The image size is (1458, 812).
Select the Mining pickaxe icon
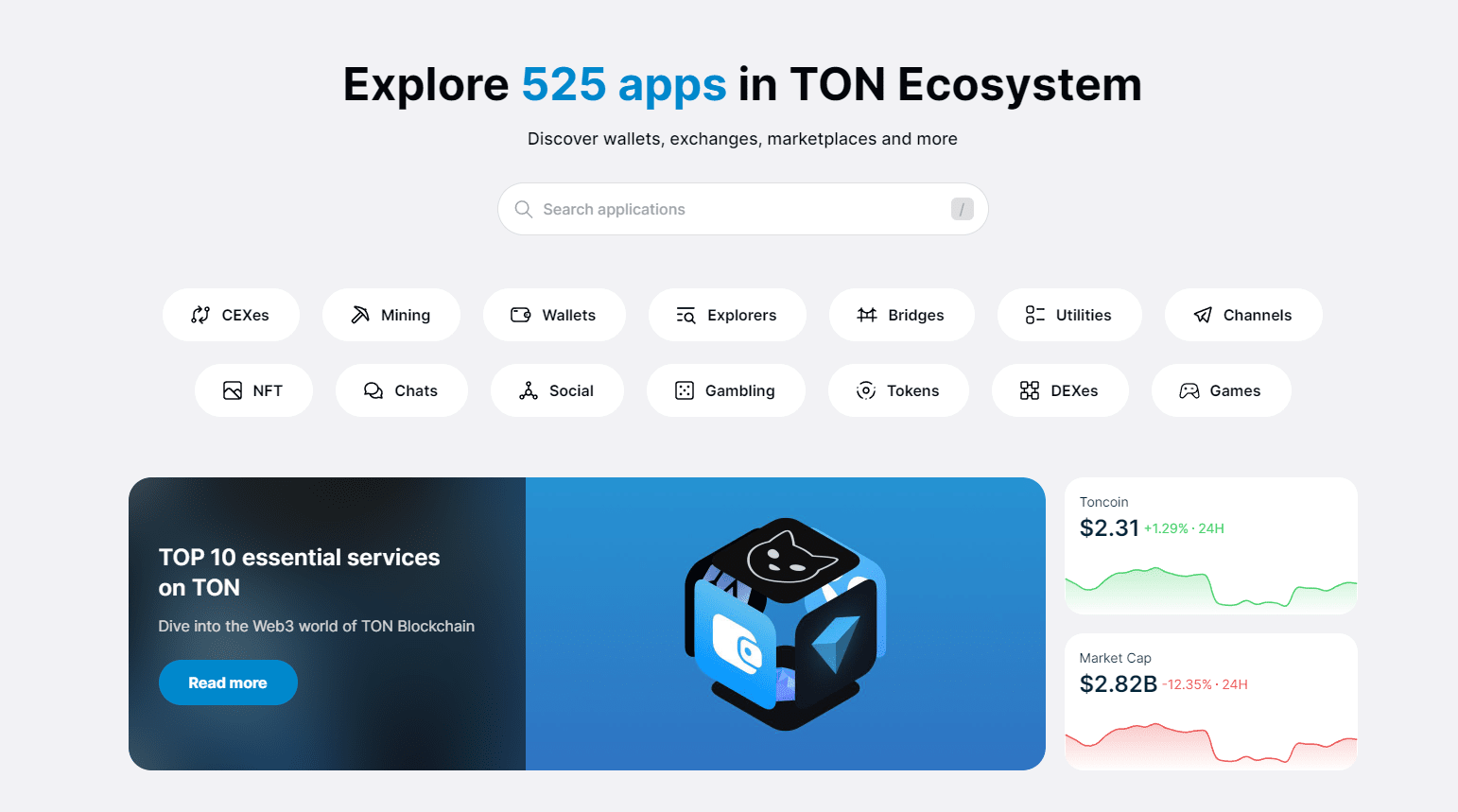360,315
